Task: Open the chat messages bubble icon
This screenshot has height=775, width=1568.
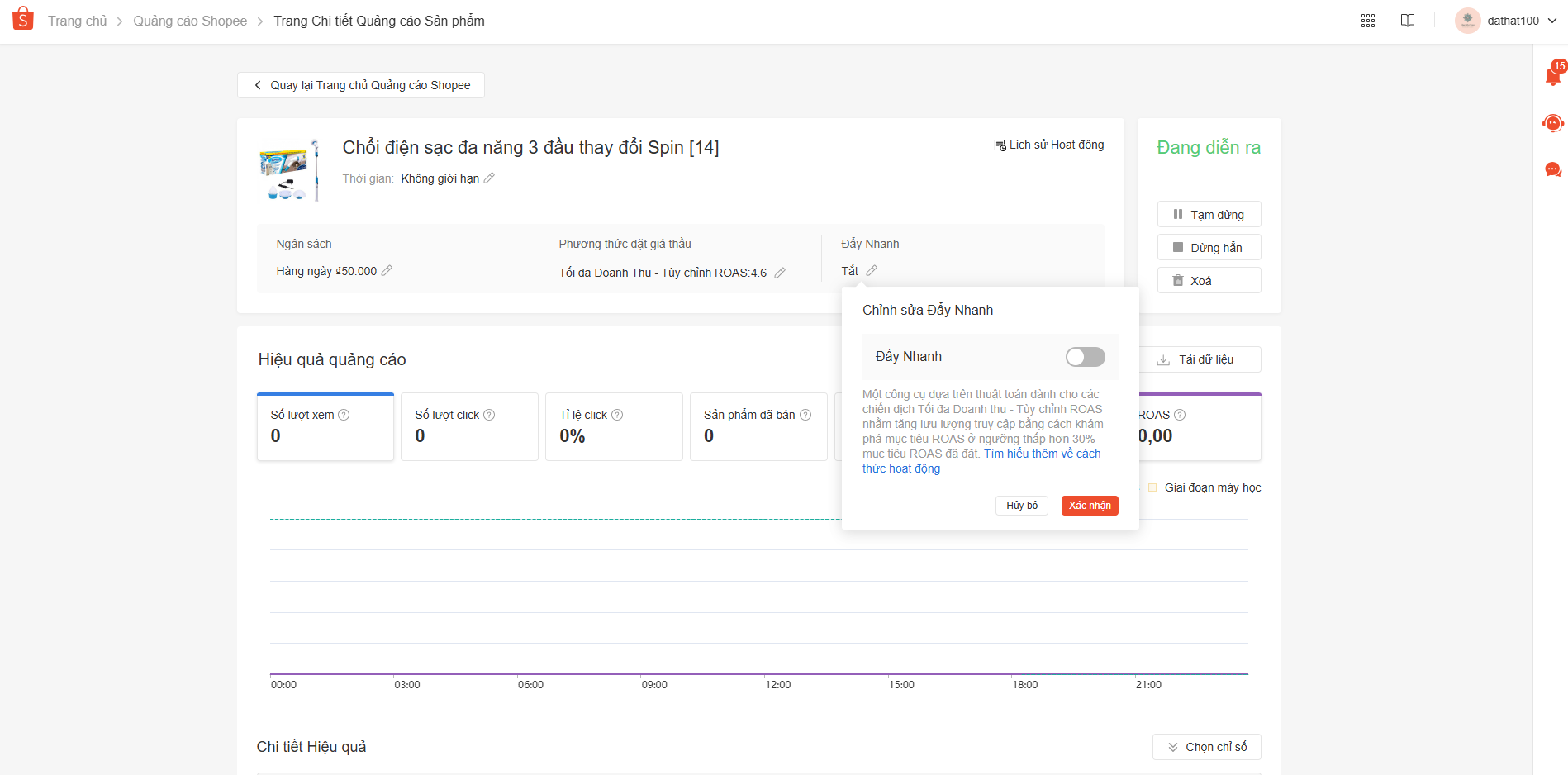Action: 1552,170
